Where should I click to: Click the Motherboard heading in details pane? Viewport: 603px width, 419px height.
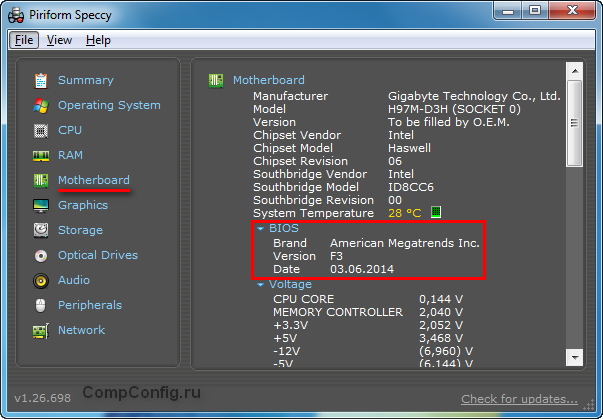(269, 80)
